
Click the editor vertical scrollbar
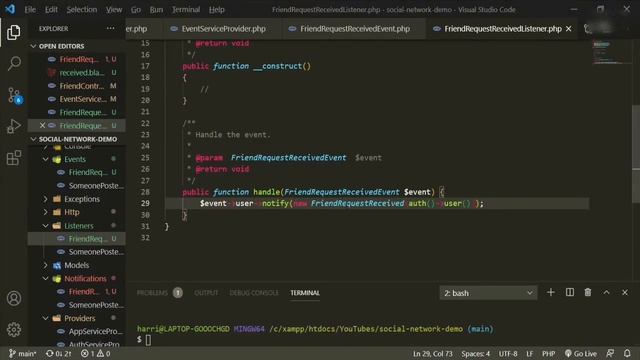click(x=636, y=153)
